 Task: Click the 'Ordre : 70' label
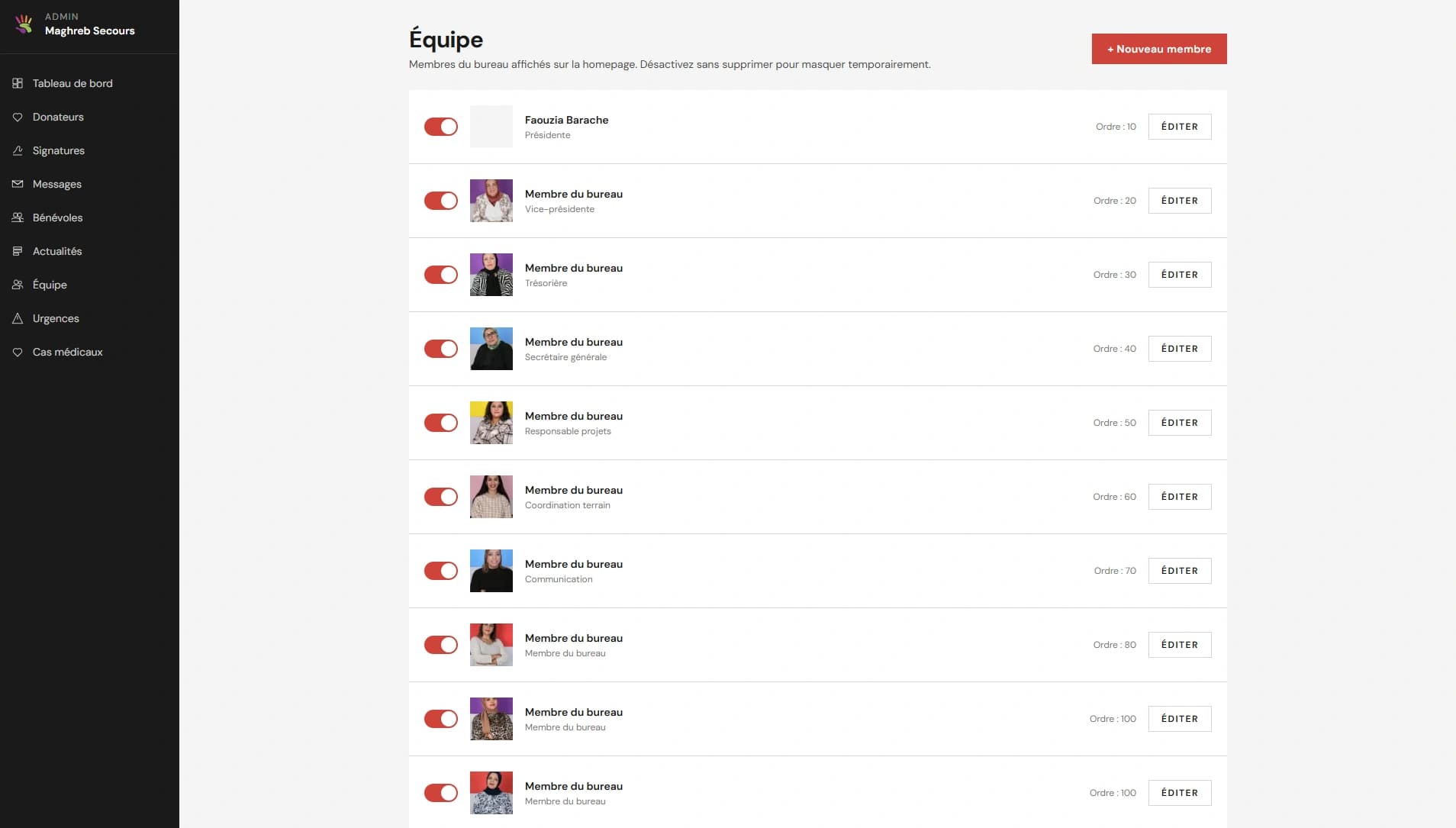(x=1115, y=571)
